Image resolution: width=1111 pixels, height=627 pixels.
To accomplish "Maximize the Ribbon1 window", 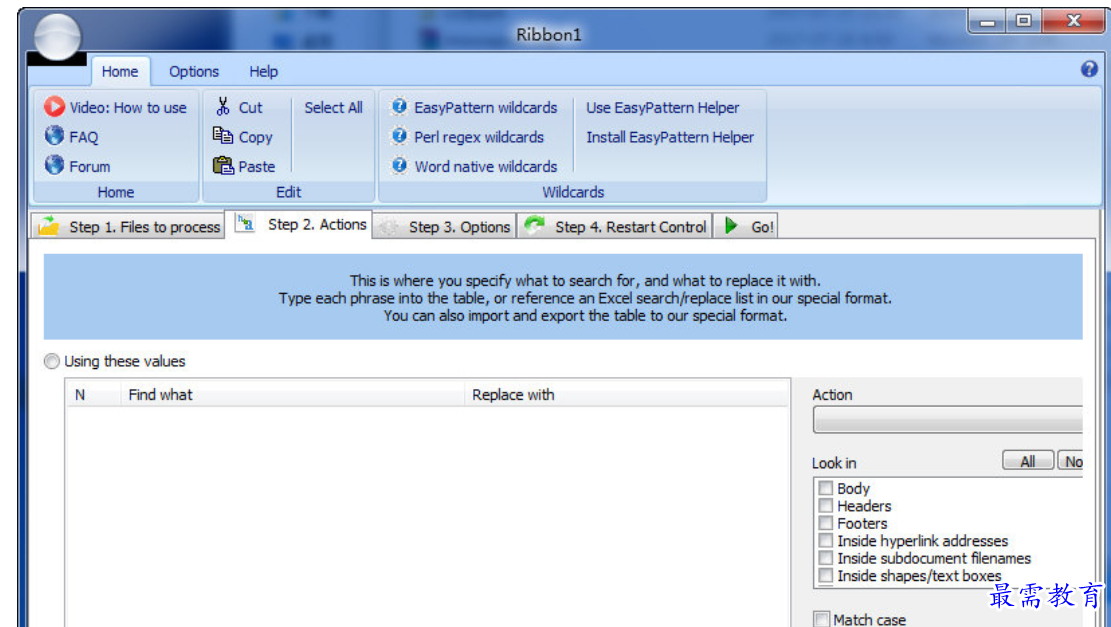I will coord(1023,22).
